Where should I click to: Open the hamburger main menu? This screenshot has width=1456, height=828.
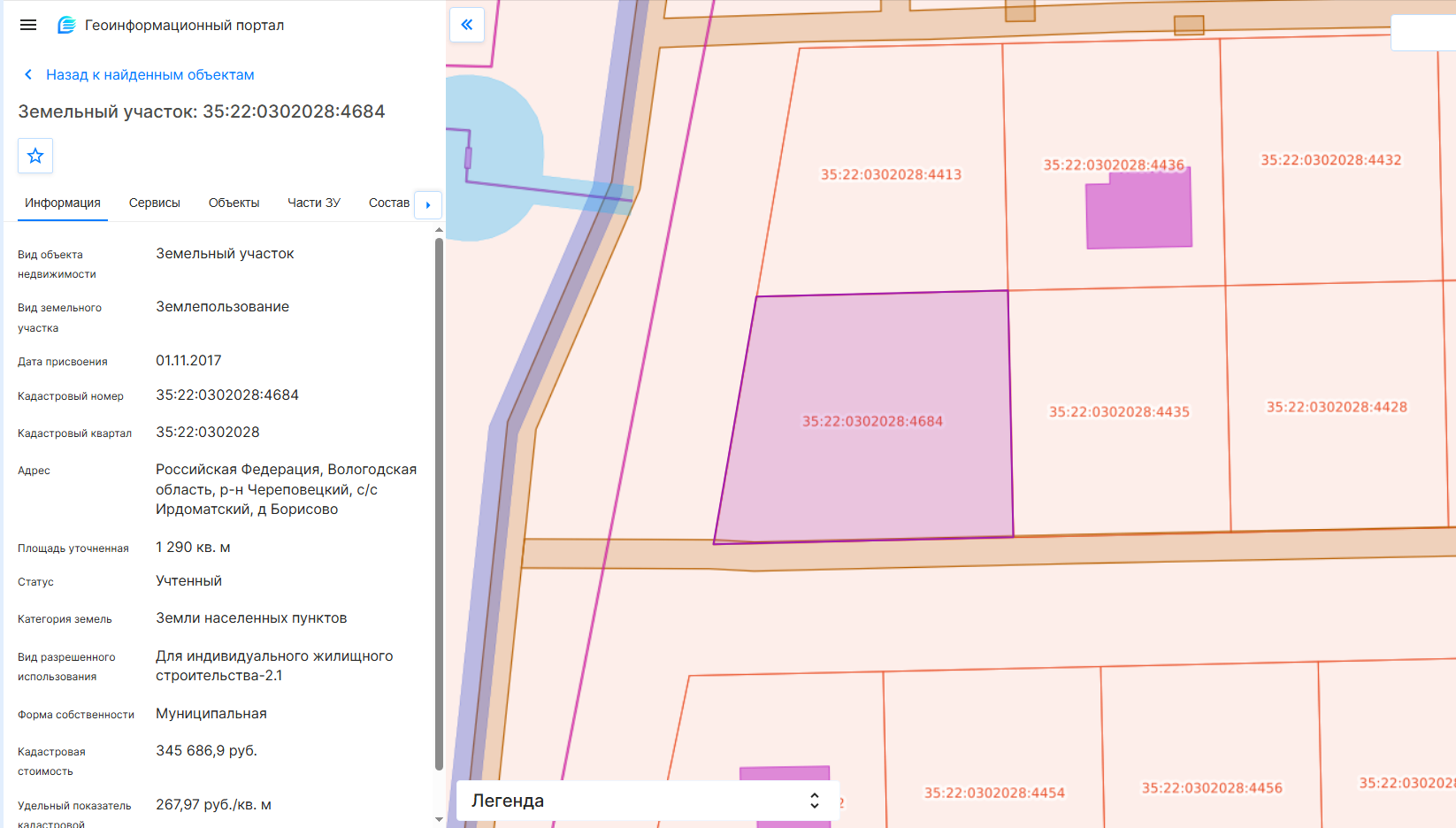[x=28, y=25]
